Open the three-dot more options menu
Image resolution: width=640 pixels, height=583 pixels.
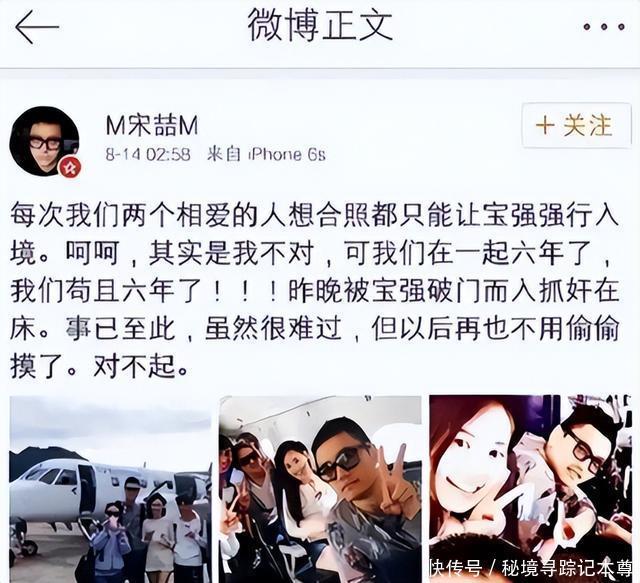pos(604,27)
